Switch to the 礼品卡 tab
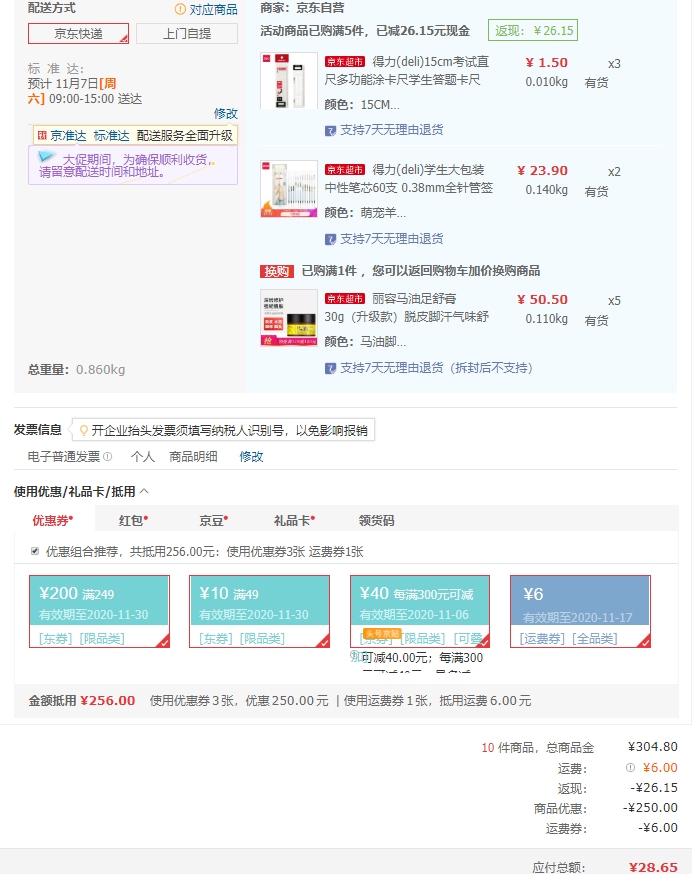This screenshot has height=874, width=692. click(294, 521)
